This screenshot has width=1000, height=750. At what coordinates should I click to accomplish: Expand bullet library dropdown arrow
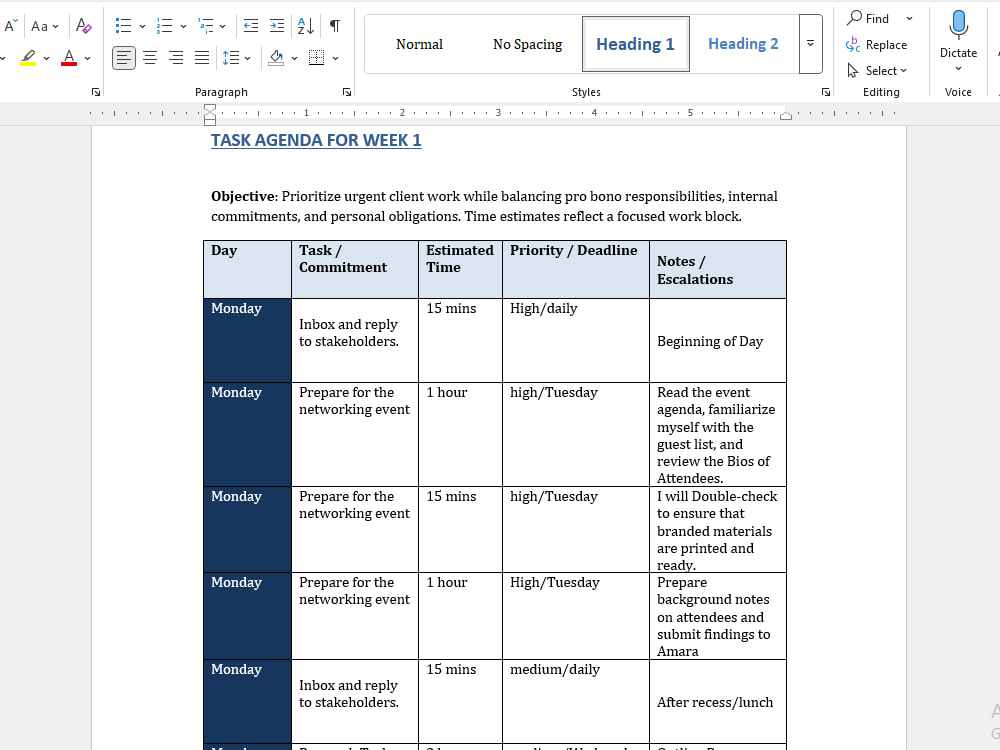click(x=142, y=27)
